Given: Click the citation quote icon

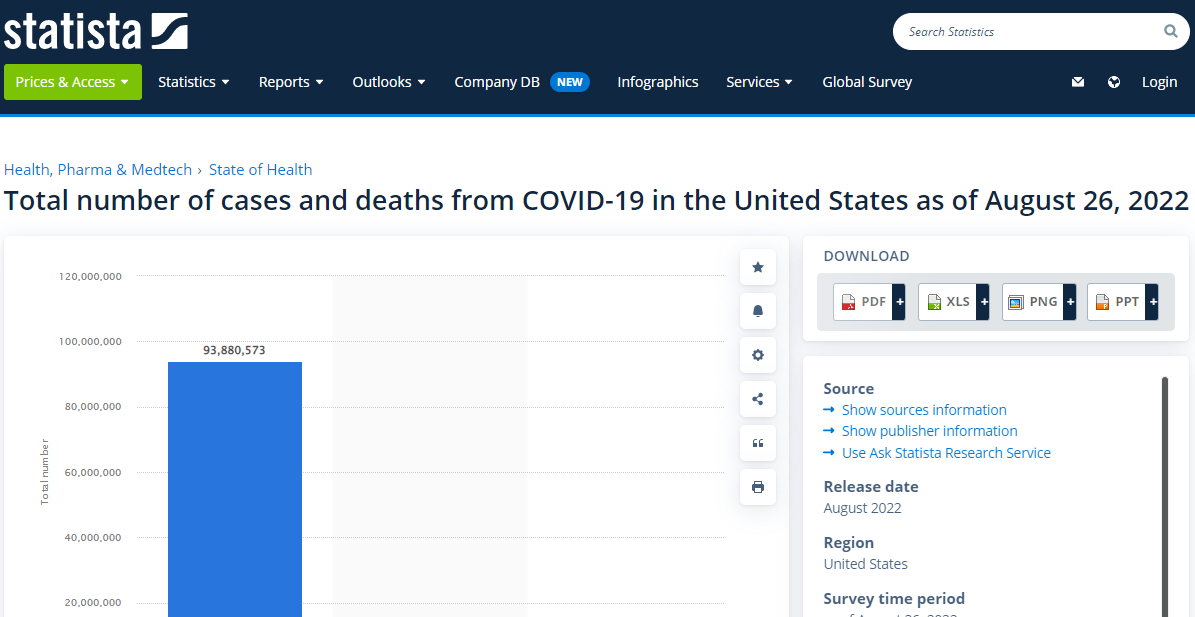Looking at the screenshot, I should (757, 443).
